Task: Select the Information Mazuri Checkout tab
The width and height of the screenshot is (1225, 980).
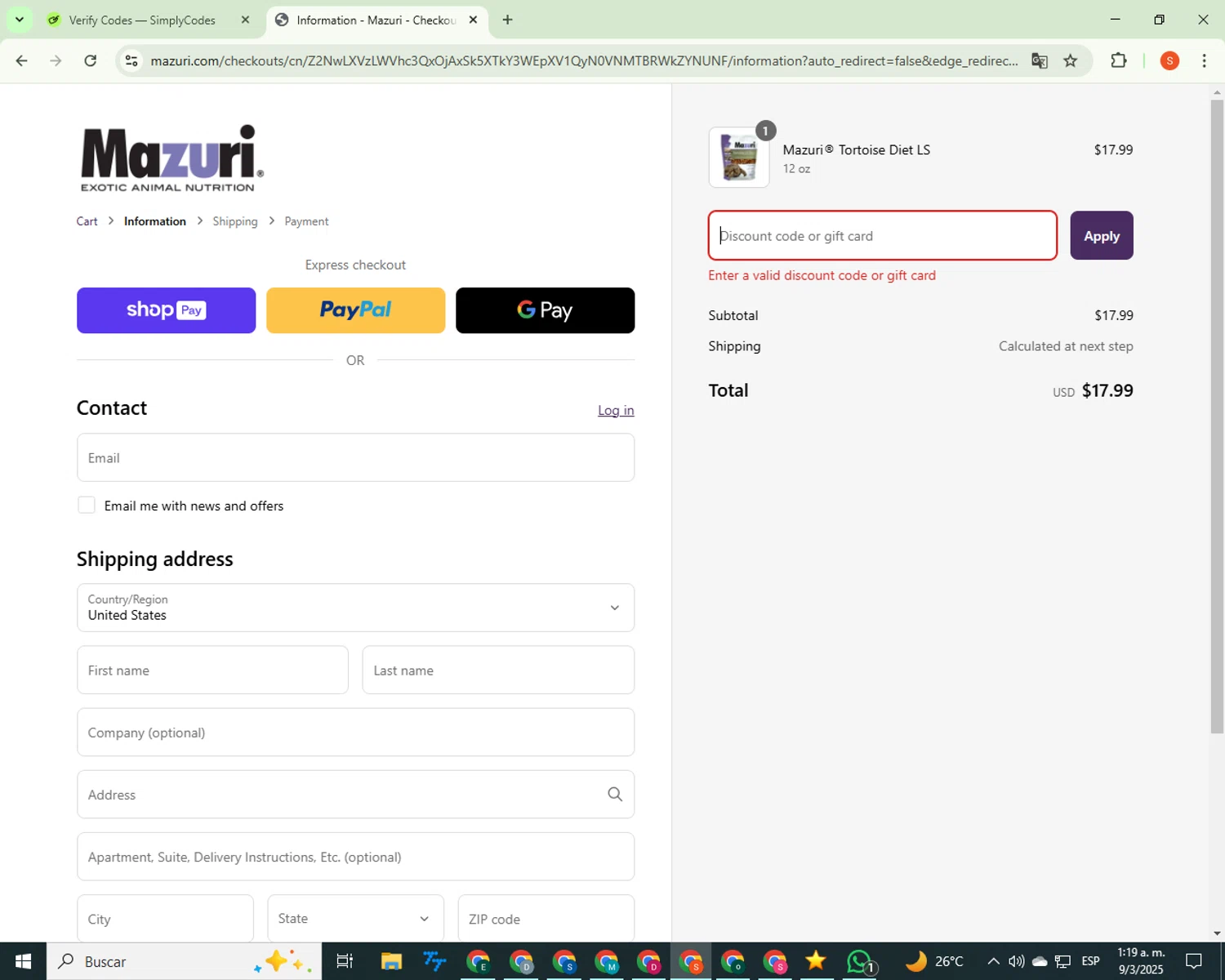Action: (x=376, y=20)
